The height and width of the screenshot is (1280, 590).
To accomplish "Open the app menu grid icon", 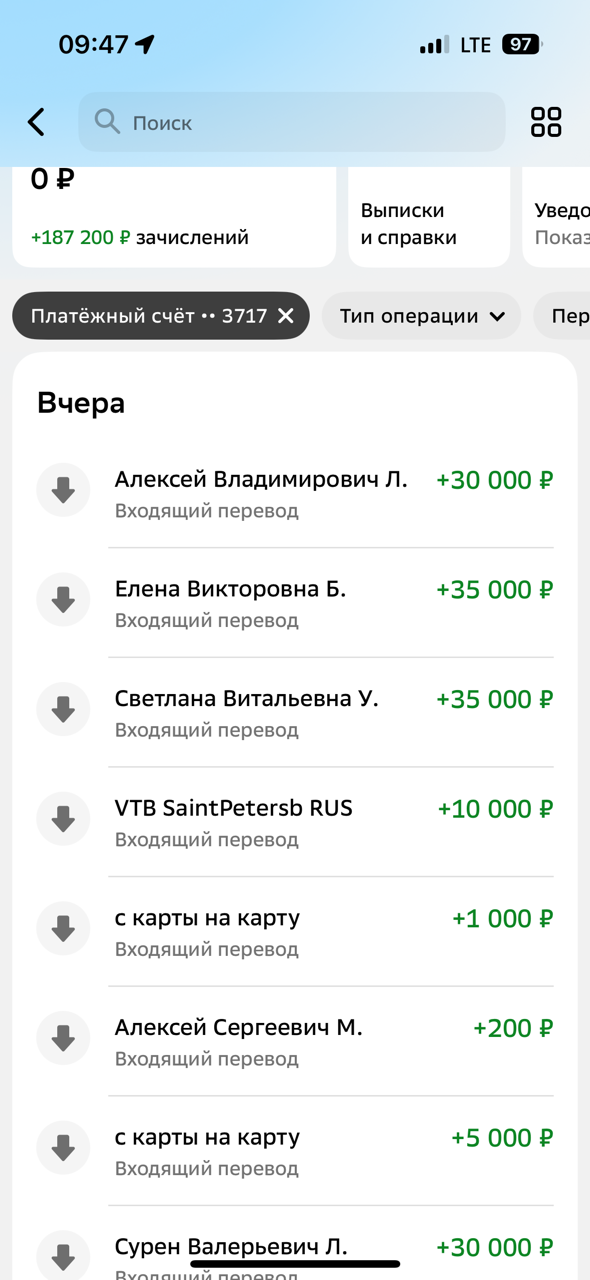I will point(545,122).
